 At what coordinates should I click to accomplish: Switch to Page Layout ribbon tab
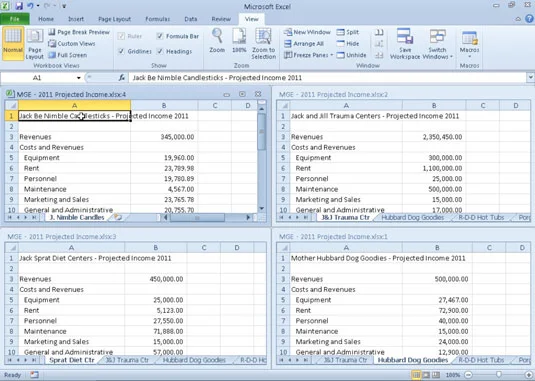114,19
